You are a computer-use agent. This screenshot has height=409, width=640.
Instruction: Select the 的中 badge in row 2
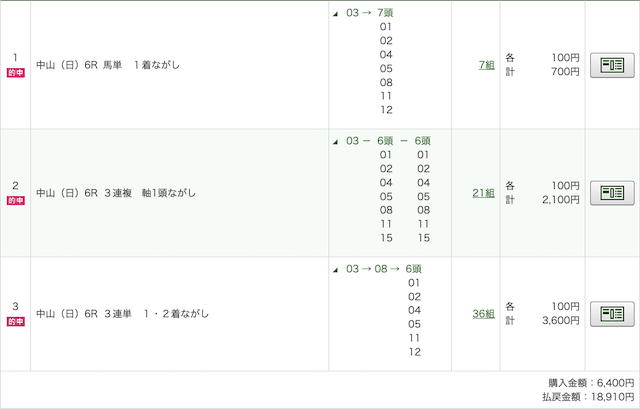(x=15, y=201)
